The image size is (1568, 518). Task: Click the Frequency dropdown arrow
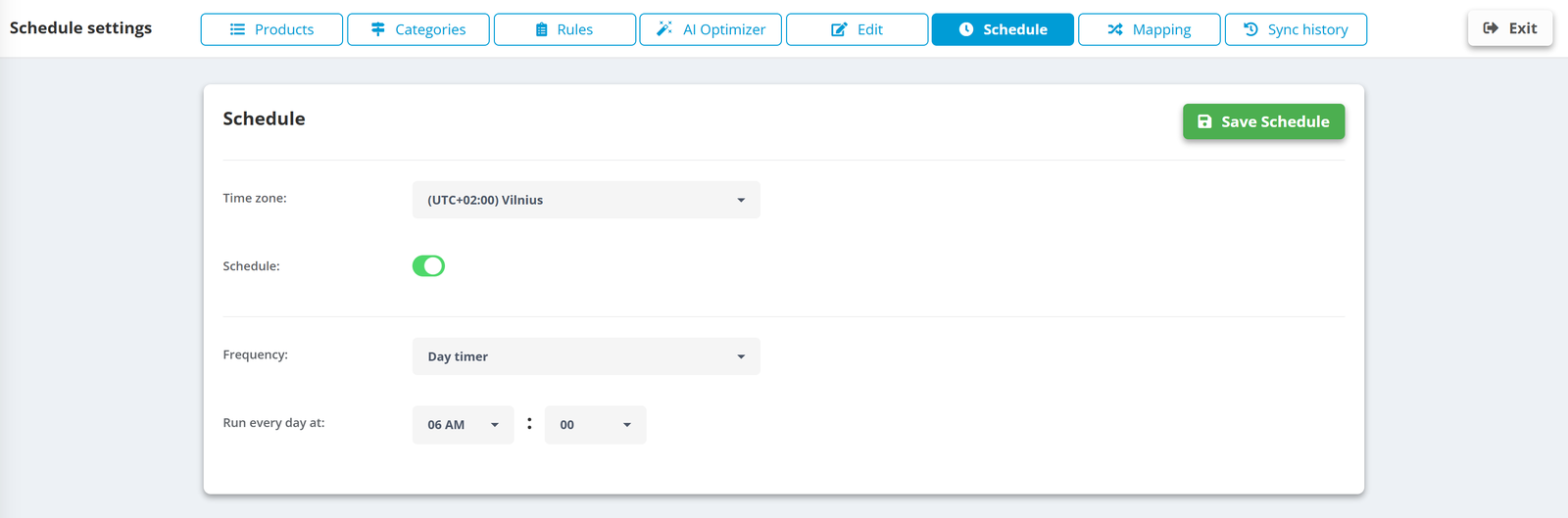tap(741, 357)
